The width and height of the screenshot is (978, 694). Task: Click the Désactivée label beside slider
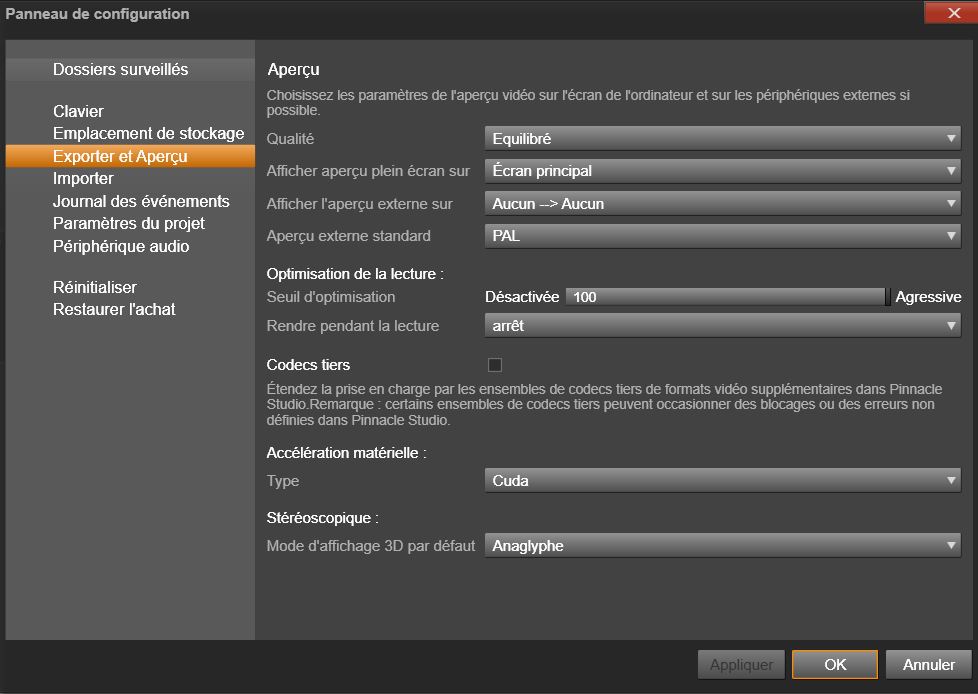(x=522, y=297)
